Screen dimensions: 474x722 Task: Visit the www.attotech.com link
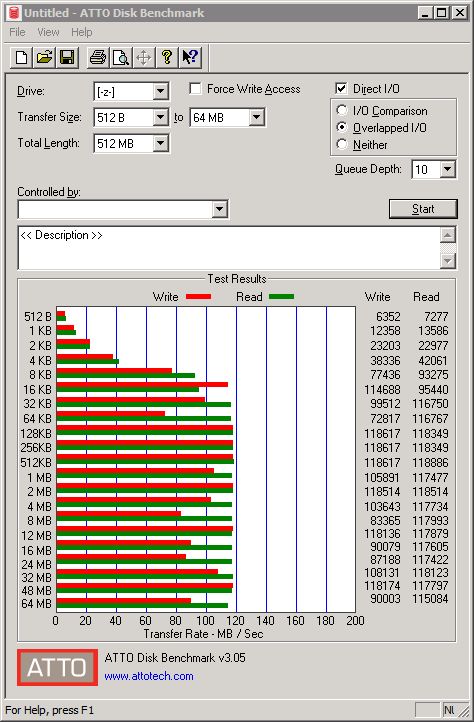(x=149, y=676)
